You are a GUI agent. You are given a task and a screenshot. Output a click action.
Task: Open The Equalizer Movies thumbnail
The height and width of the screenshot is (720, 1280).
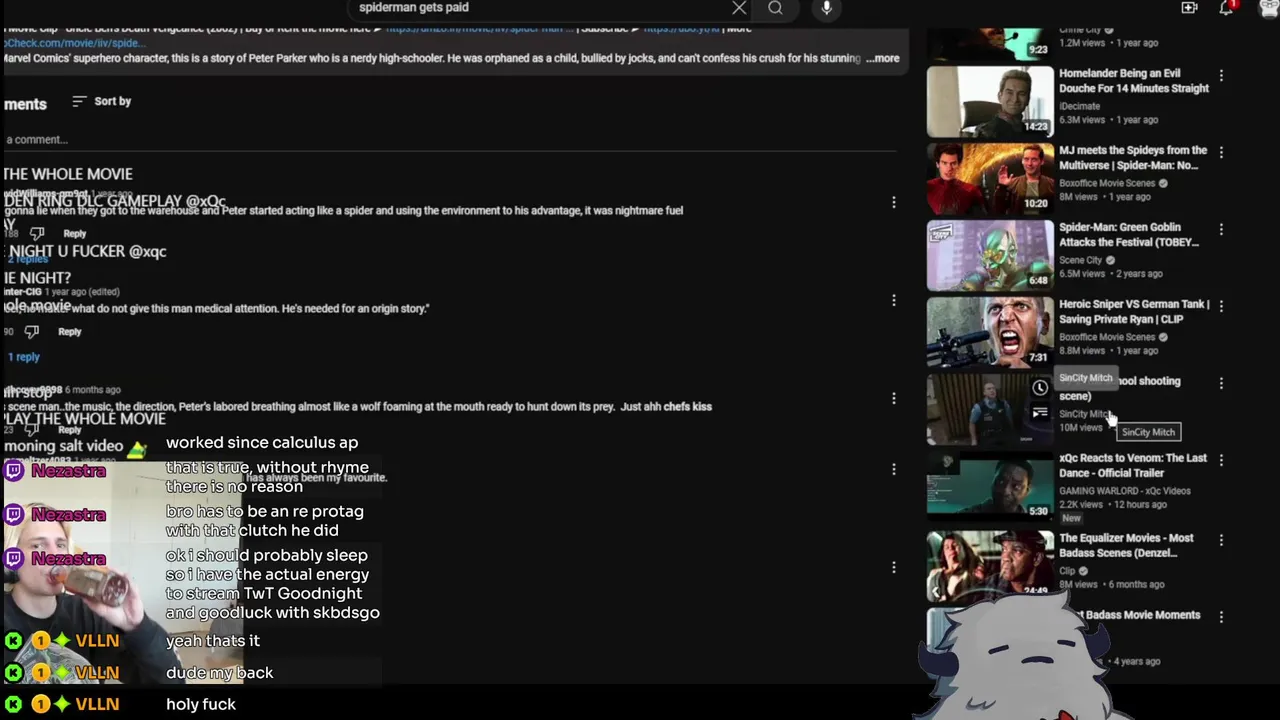click(x=990, y=566)
